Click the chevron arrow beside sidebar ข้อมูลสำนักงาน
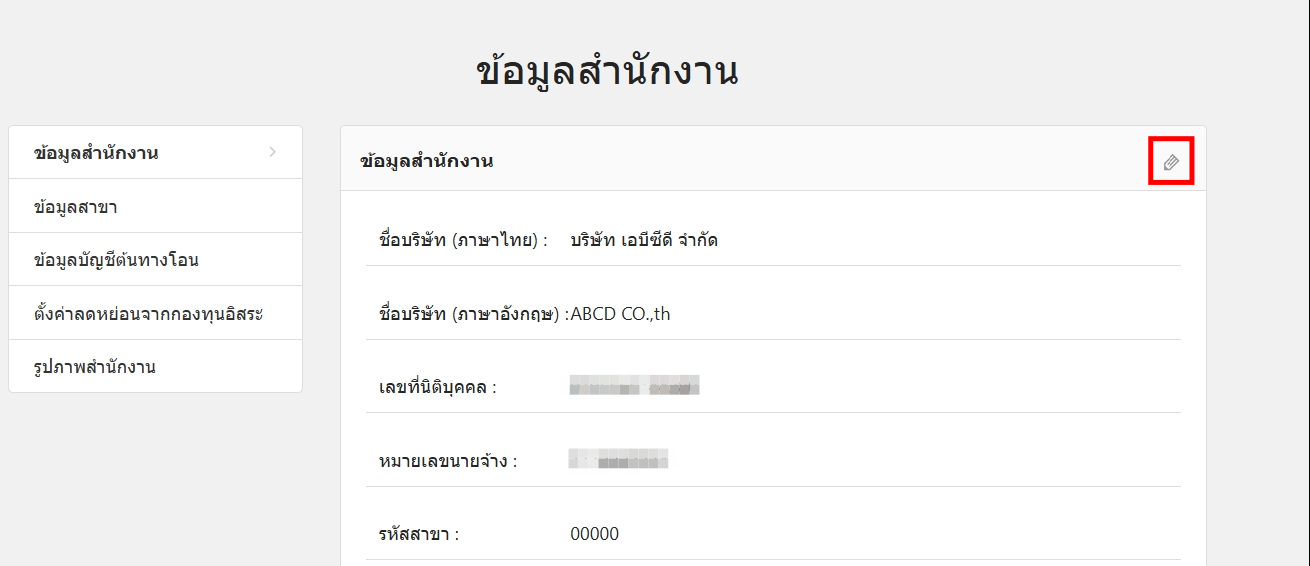The height and width of the screenshot is (566, 1310). tap(273, 152)
